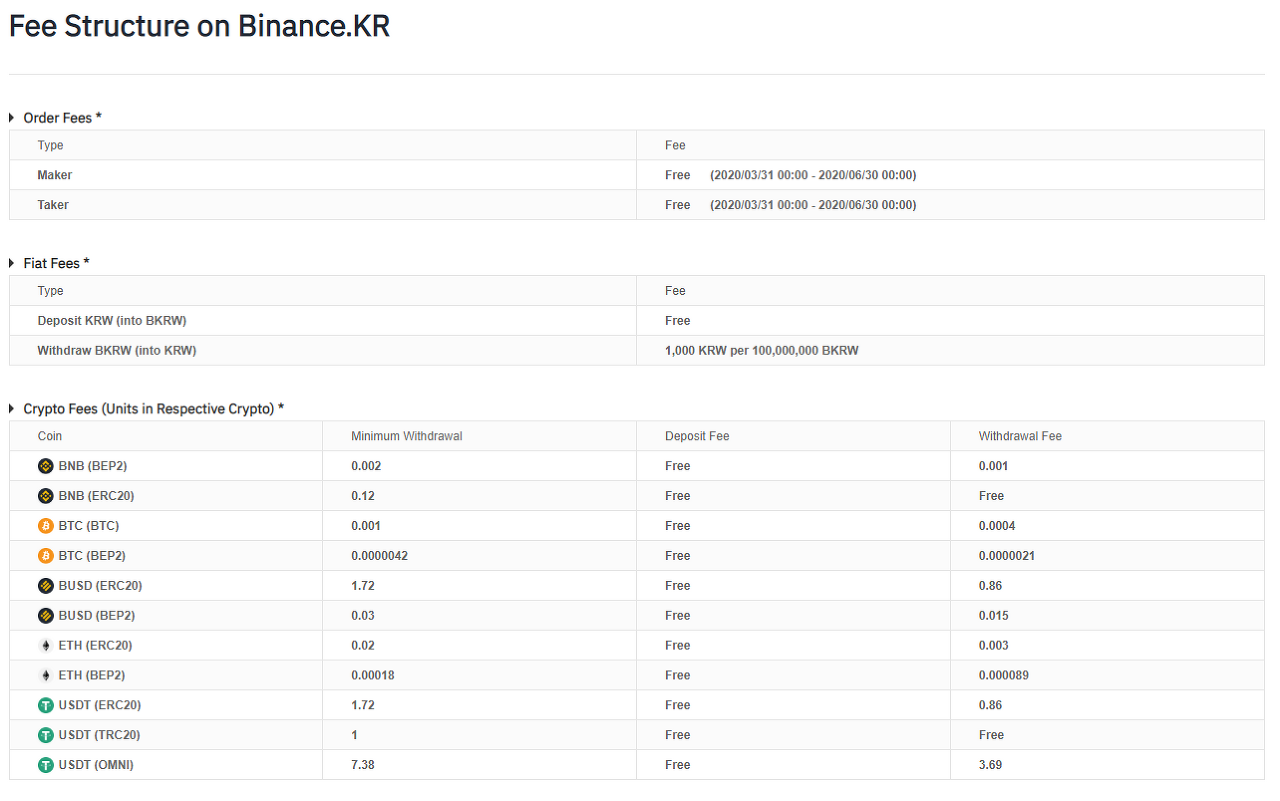Screen dimensions: 1280x801
Task: Click the 1,000 KRW per 100,000,000 BKRW fee
Action: point(762,351)
